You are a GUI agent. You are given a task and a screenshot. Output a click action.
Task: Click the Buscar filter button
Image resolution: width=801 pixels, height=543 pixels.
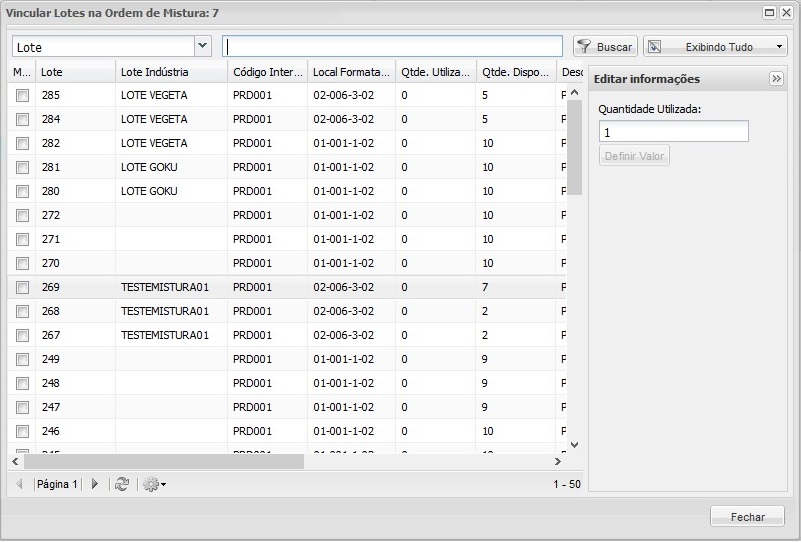605,47
